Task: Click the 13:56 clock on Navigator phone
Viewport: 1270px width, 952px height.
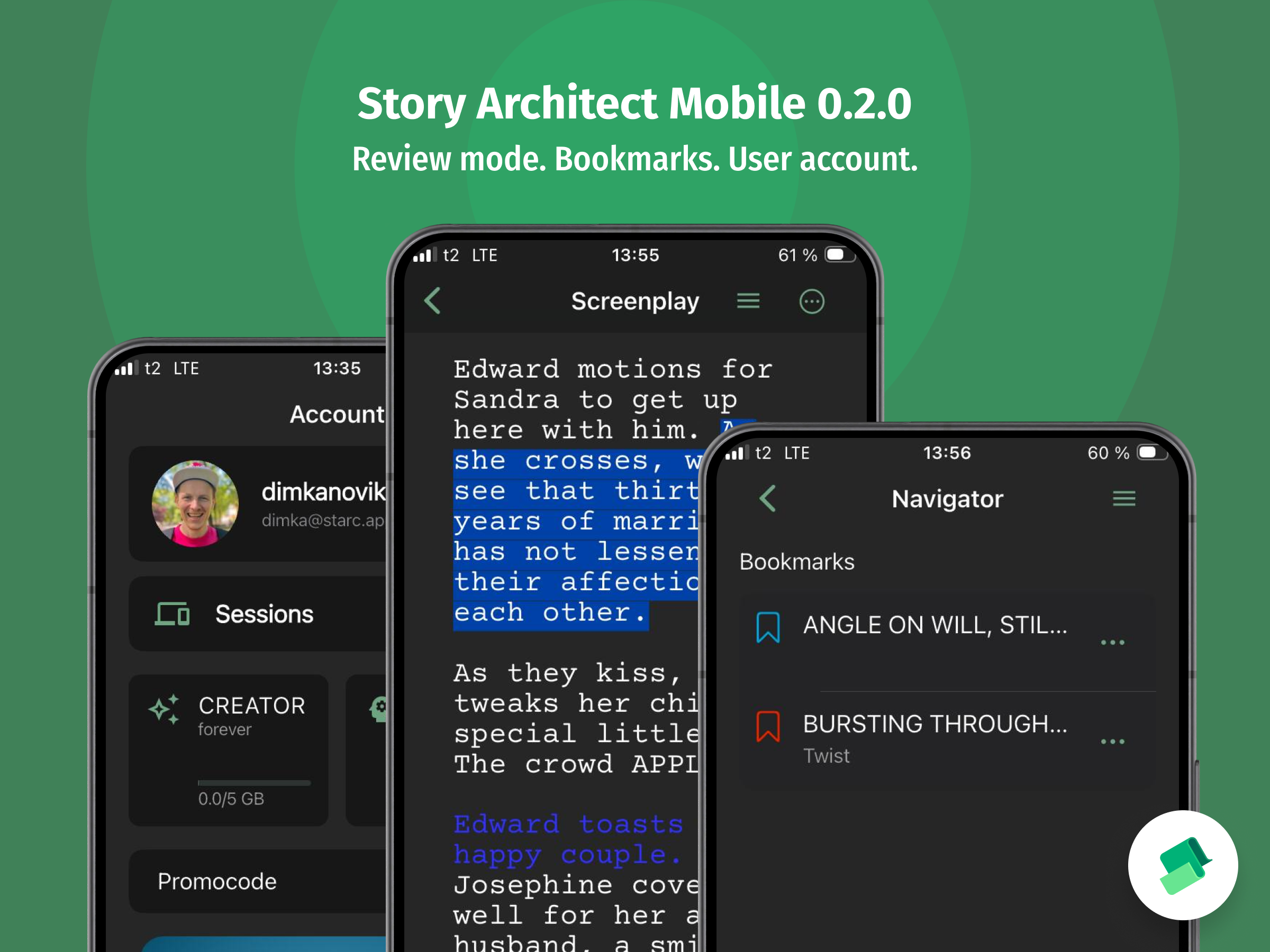Action: [x=947, y=453]
